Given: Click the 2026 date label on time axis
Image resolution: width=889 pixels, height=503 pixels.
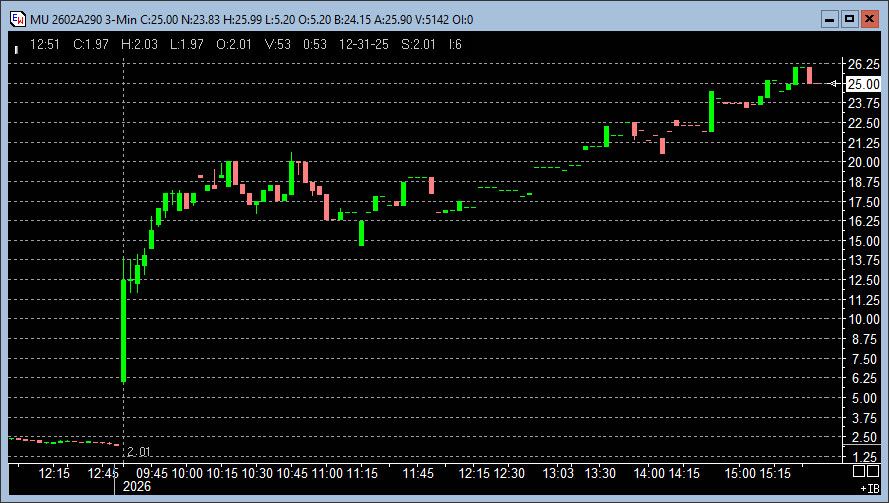Looking at the screenshot, I should point(137,487).
